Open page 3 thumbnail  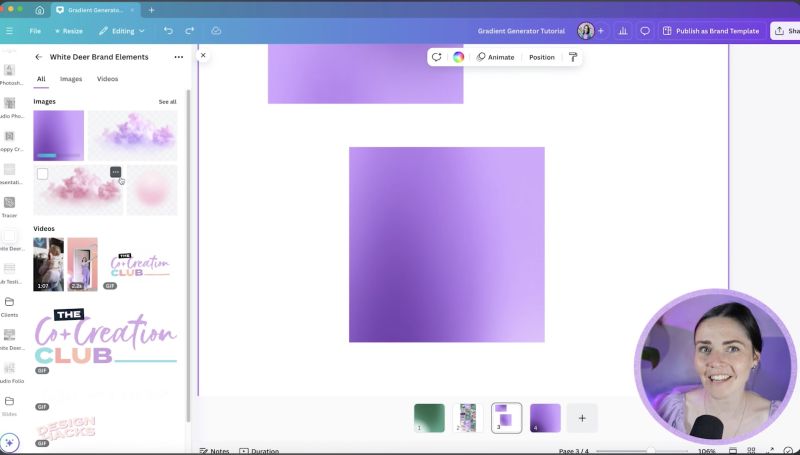pyautogui.click(x=506, y=418)
